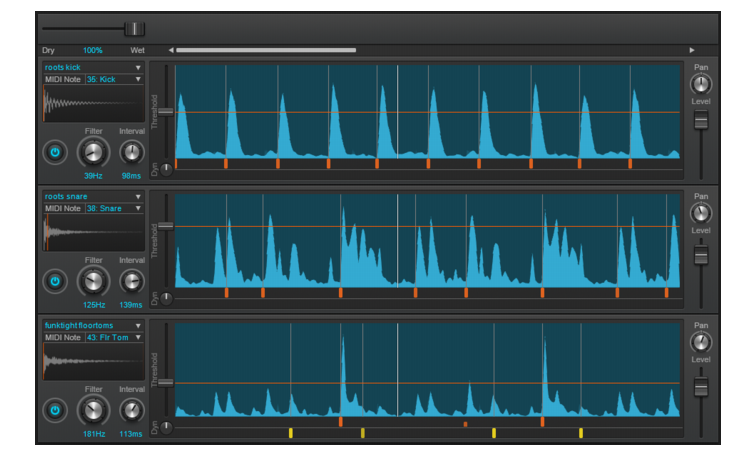The height and width of the screenshot is (455, 750).
Task: Click the roots kick Level fader
Action: point(701,121)
